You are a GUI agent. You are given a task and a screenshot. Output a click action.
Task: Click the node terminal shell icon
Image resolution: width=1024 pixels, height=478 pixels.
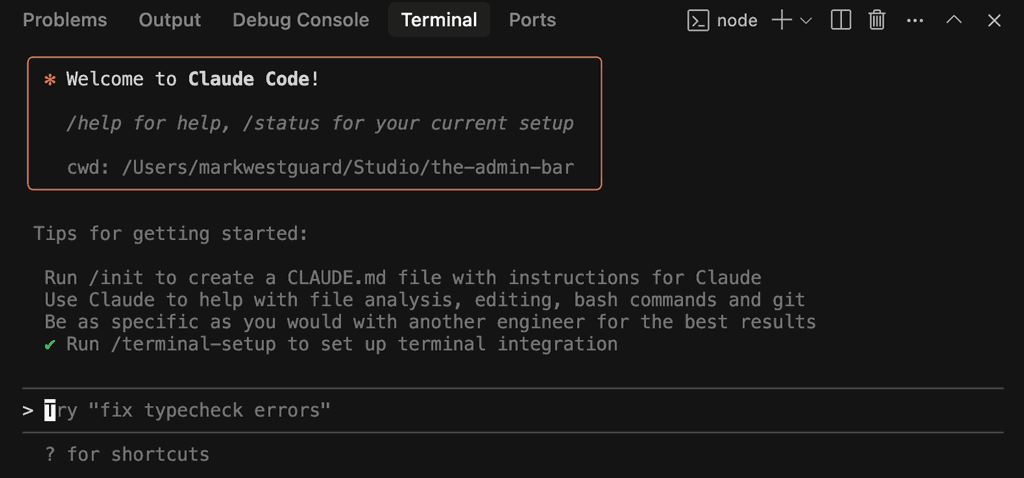click(698, 21)
